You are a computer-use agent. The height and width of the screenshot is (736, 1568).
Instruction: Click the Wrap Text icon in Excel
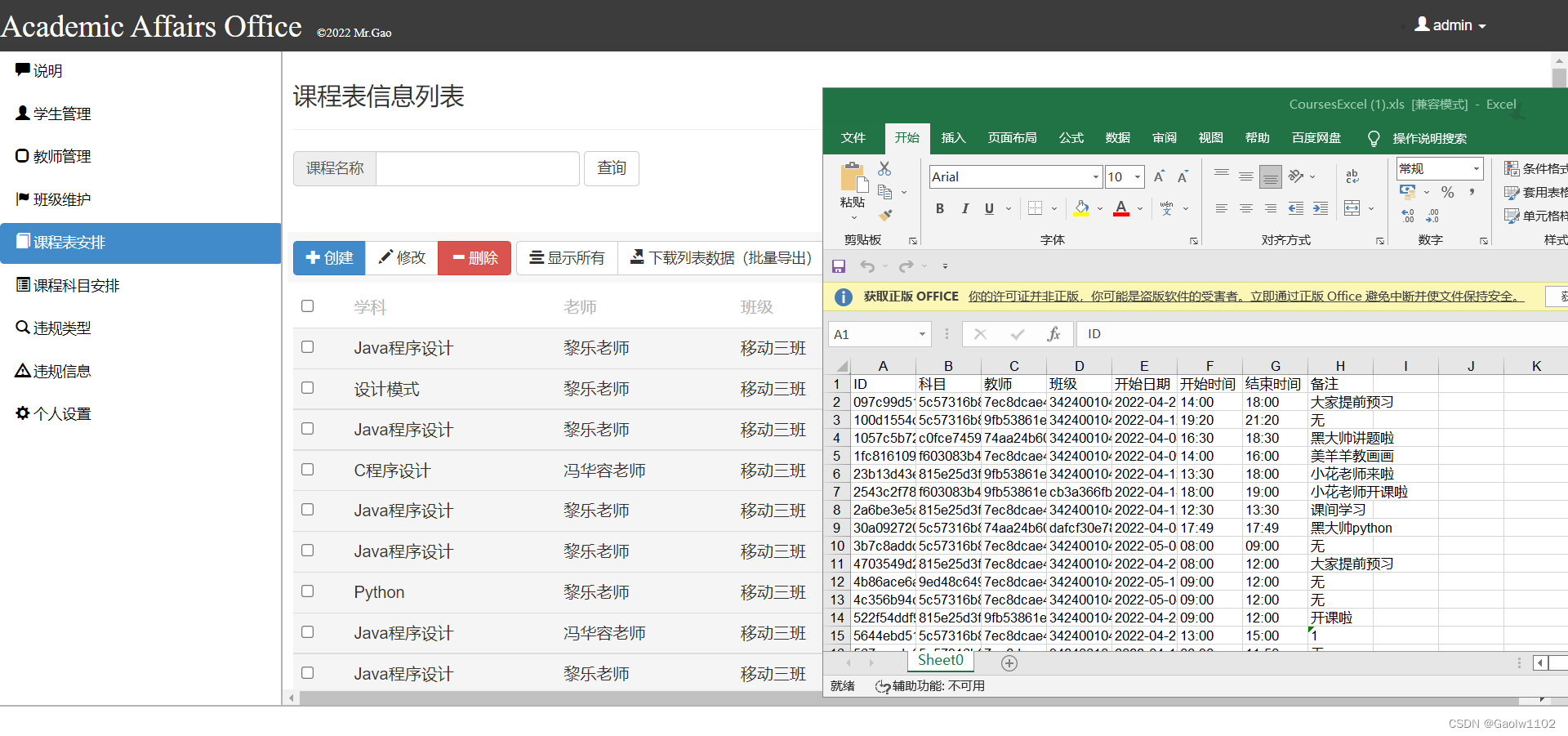1352,176
